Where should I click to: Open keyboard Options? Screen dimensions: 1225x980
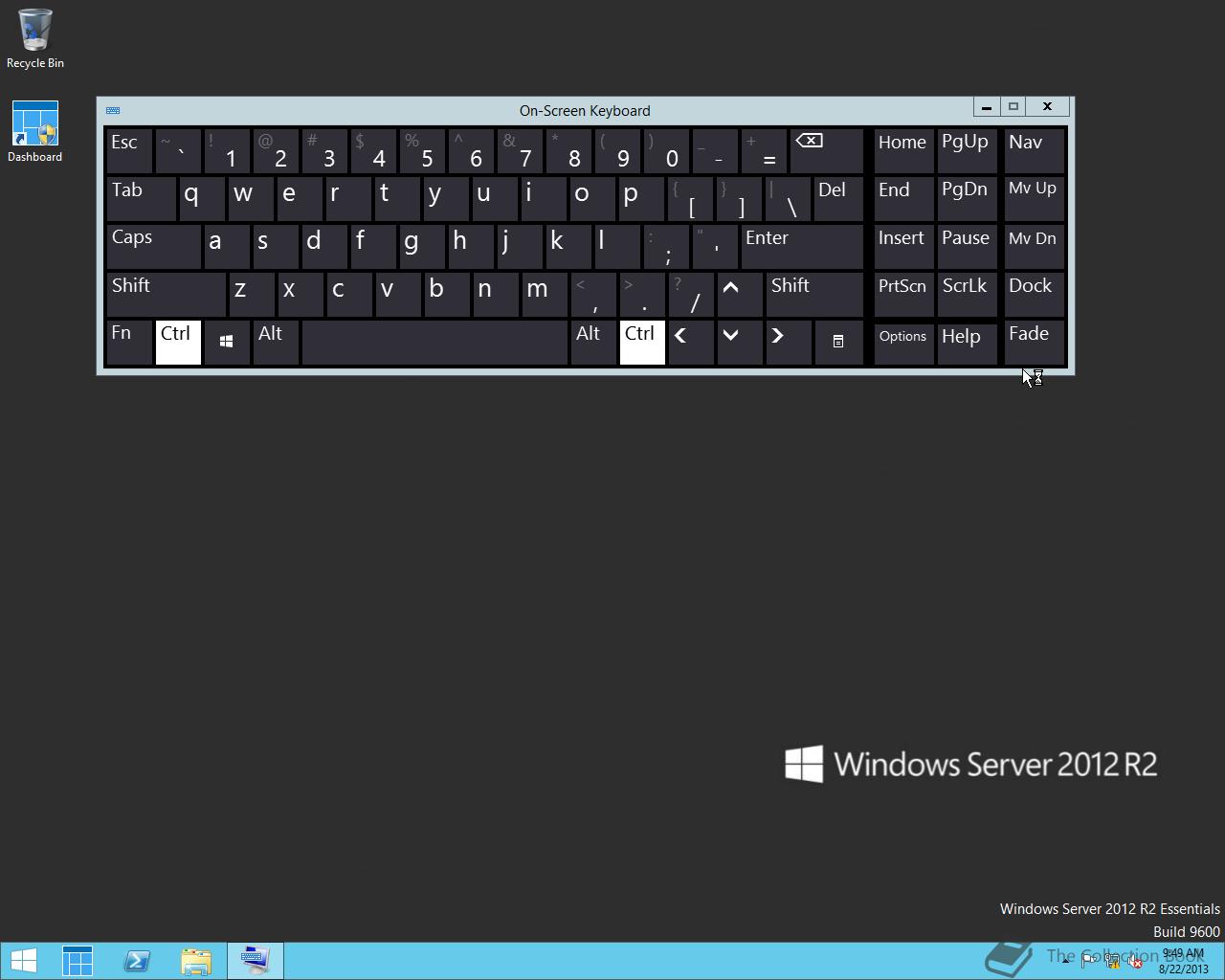click(x=903, y=342)
